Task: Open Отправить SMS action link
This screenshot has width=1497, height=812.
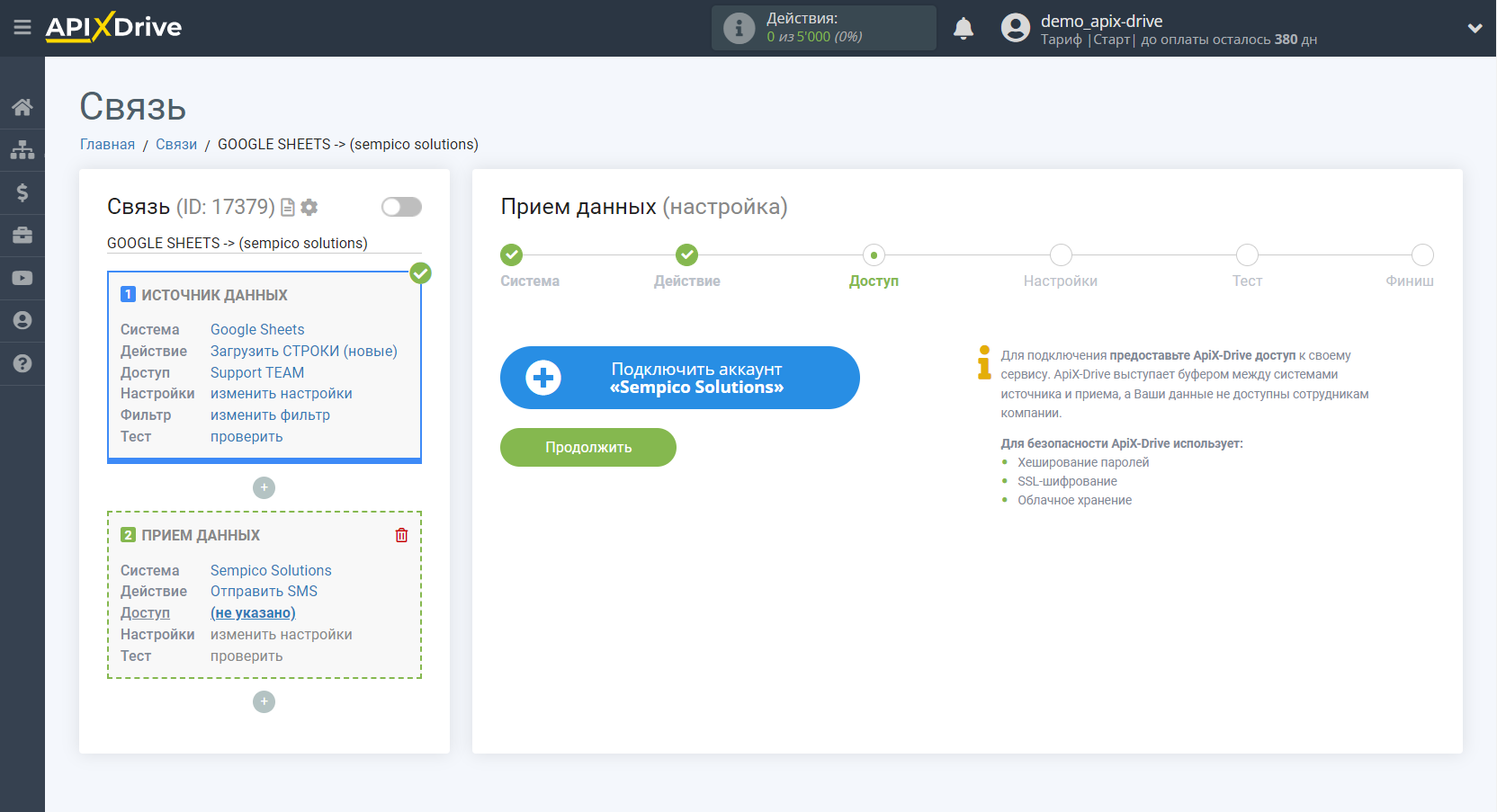Action: [264, 591]
